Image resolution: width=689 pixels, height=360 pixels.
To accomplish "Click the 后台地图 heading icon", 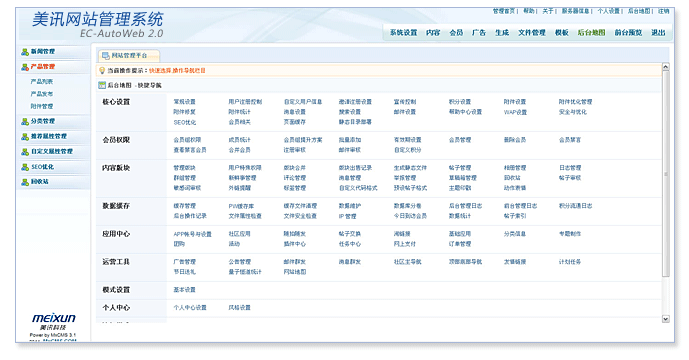I will [x=102, y=85].
